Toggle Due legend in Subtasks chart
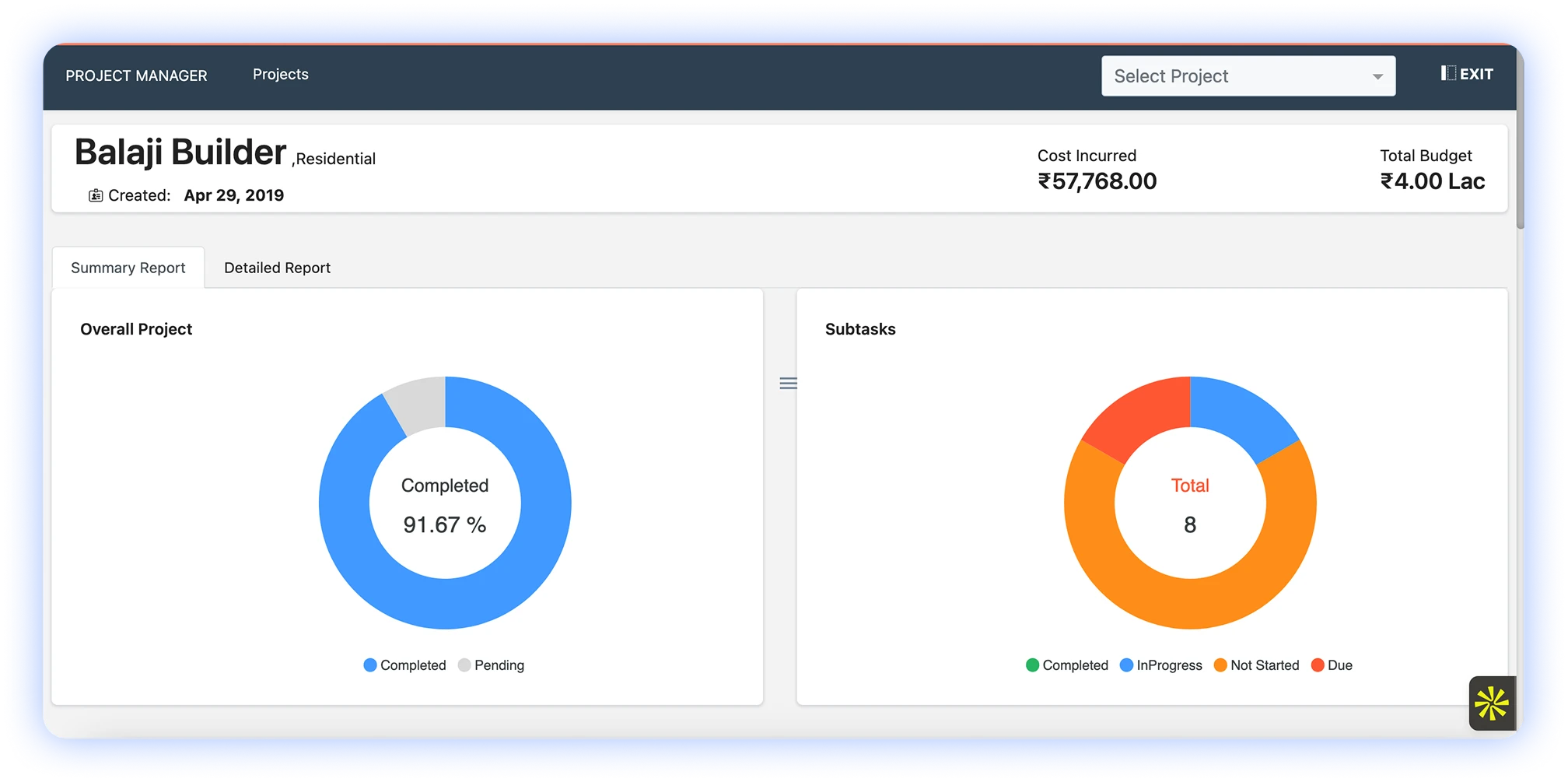 click(1332, 665)
